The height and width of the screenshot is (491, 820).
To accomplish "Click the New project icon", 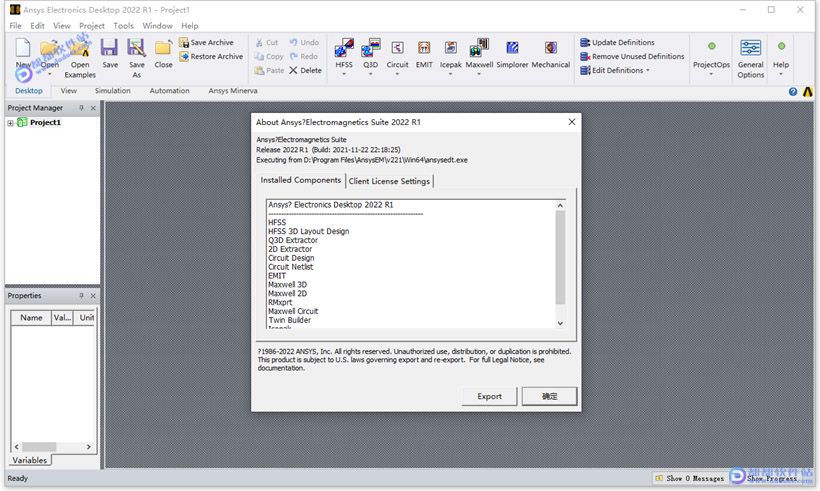I will pos(23,48).
